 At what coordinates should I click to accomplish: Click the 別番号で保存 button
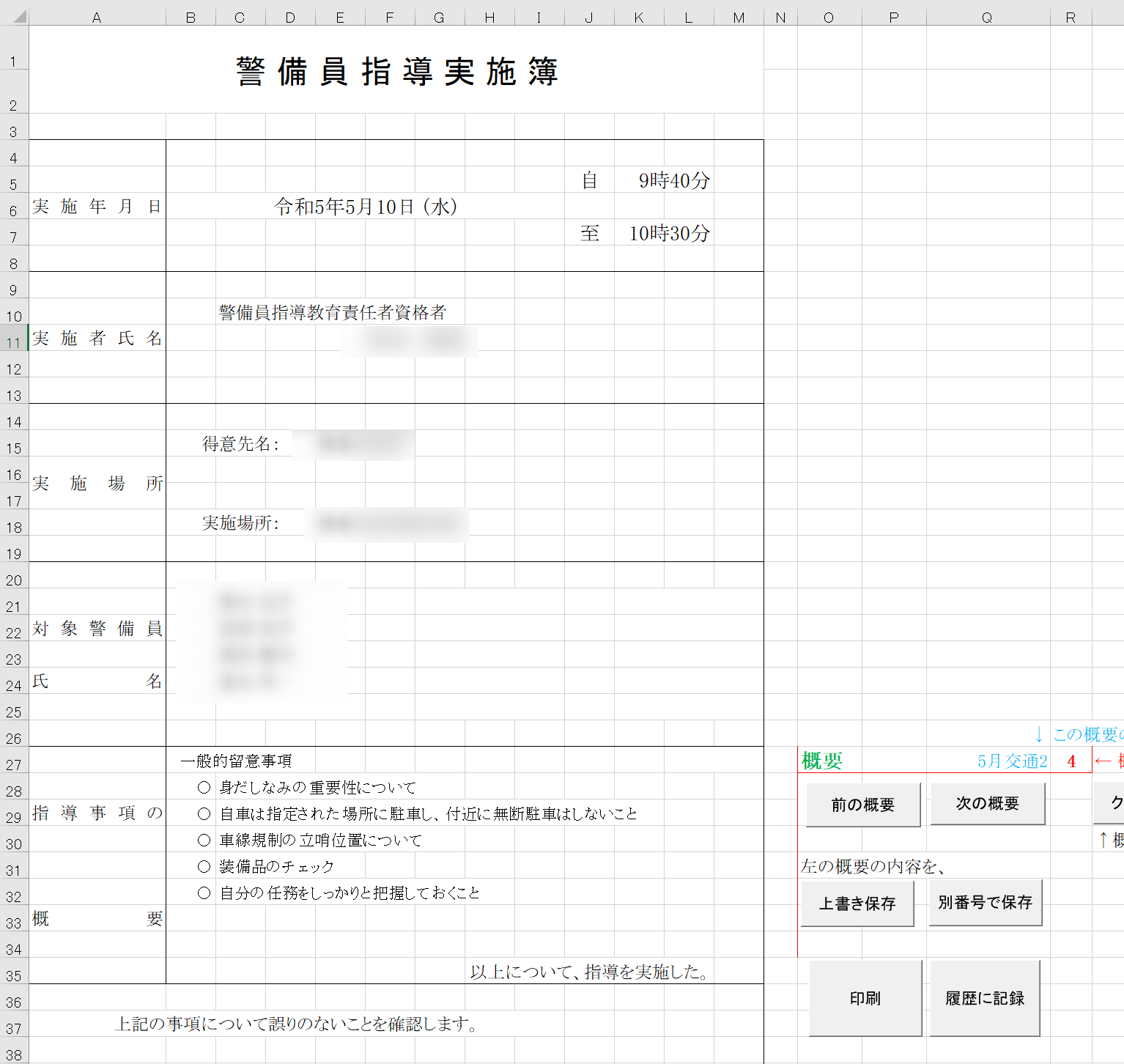tap(985, 903)
